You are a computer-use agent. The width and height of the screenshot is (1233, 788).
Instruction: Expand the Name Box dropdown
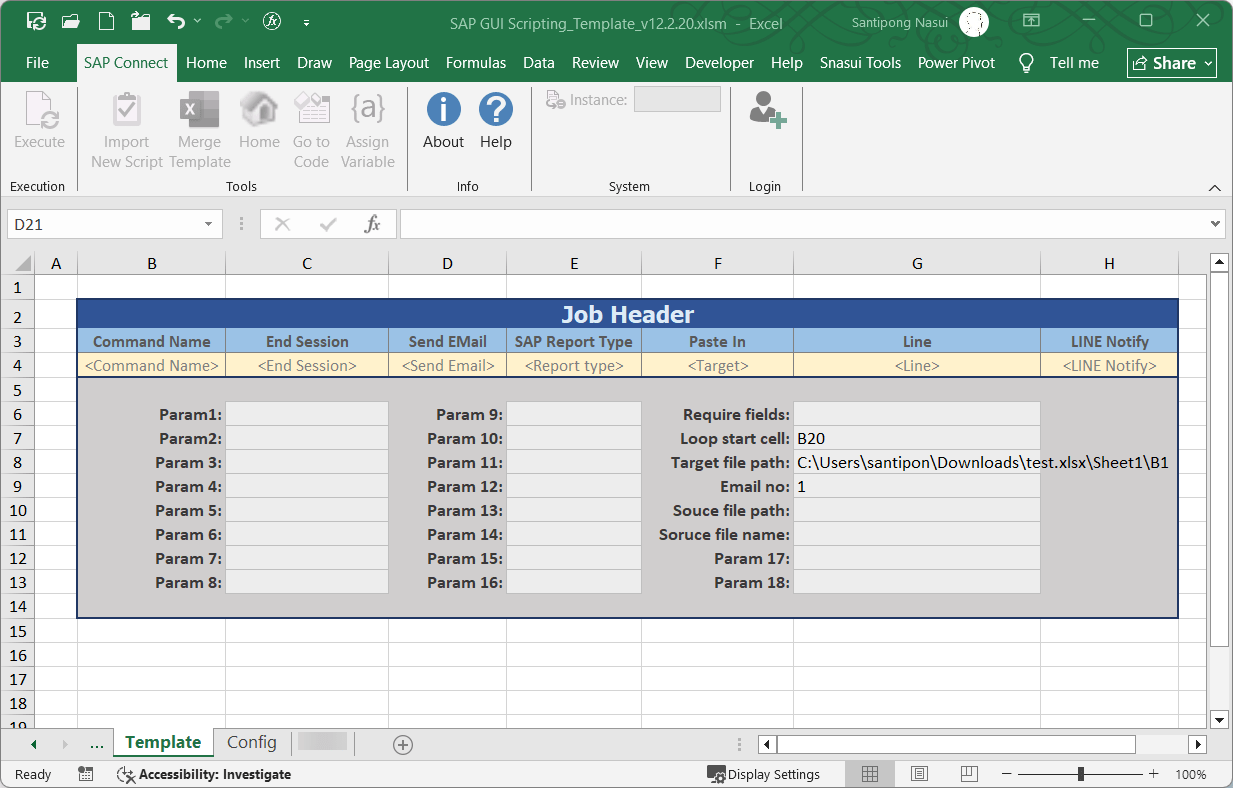(x=208, y=224)
